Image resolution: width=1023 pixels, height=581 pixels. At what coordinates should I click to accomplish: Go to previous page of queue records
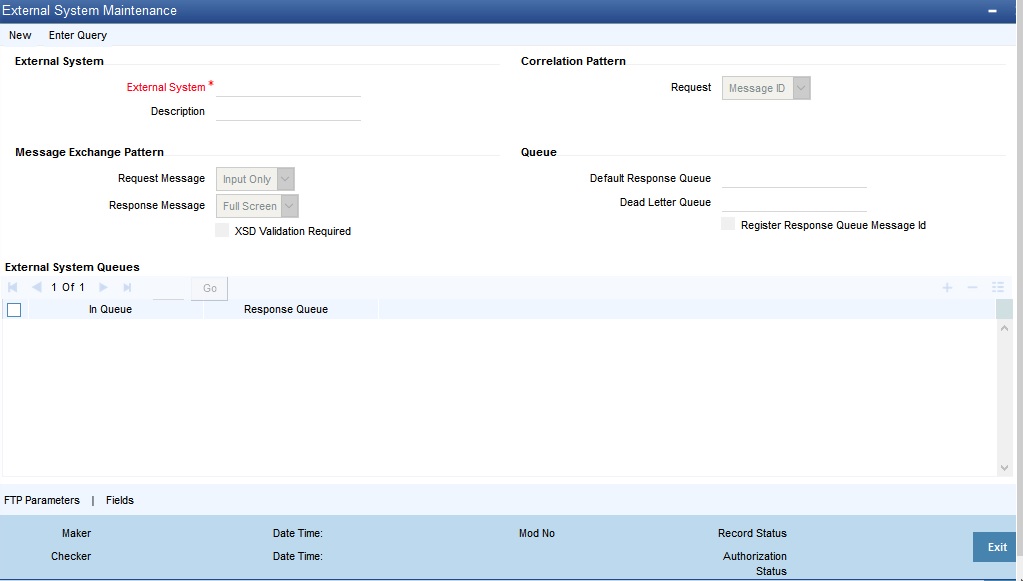coord(37,288)
